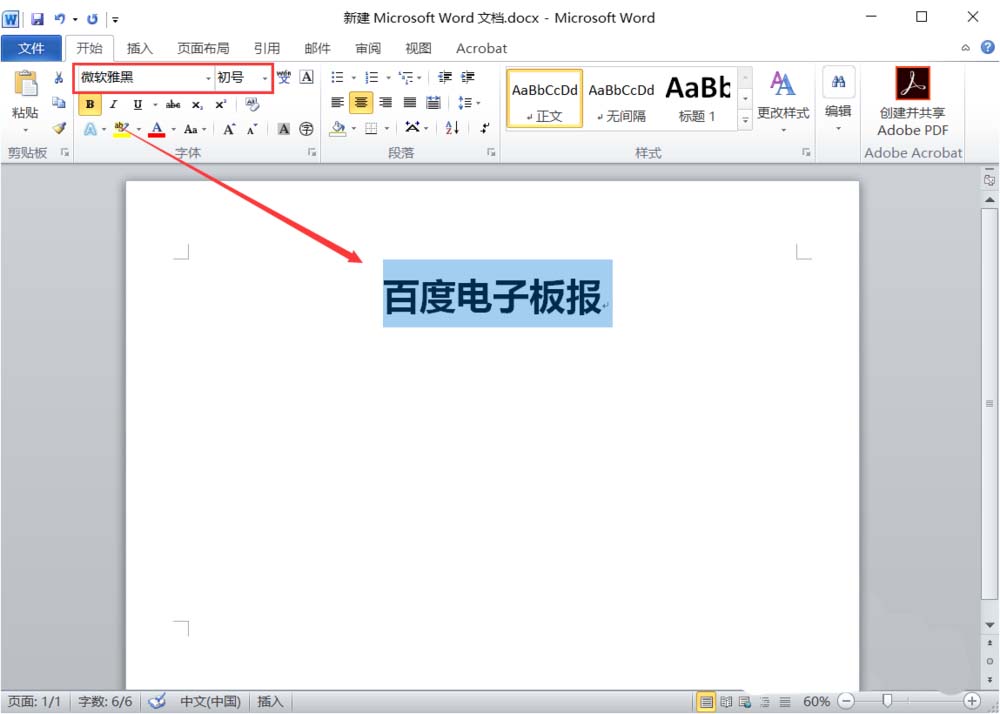
Task: Click the Save icon in quick access toolbar
Action: tap(38, 19)
